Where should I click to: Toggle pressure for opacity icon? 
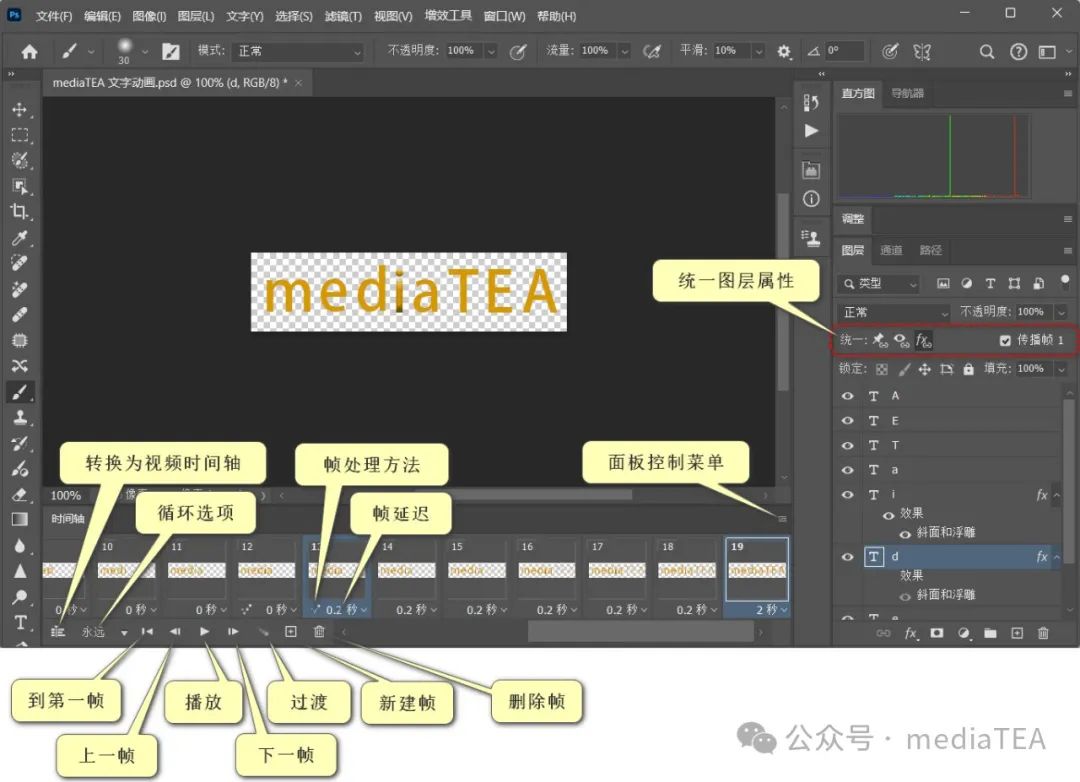pyautogui.click(x=518, y=52)
